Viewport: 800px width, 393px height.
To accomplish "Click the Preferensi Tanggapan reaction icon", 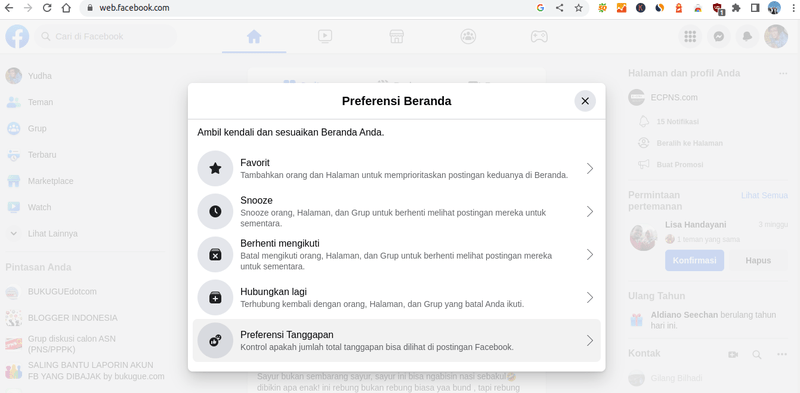I will point(215,340).
